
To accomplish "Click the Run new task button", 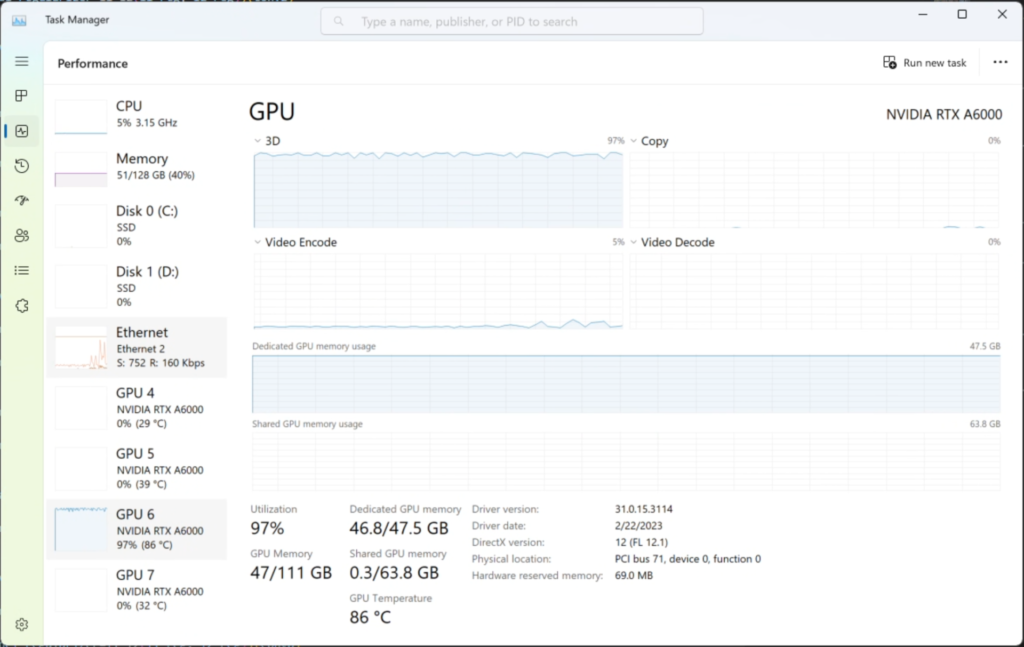I will (925, 63).
